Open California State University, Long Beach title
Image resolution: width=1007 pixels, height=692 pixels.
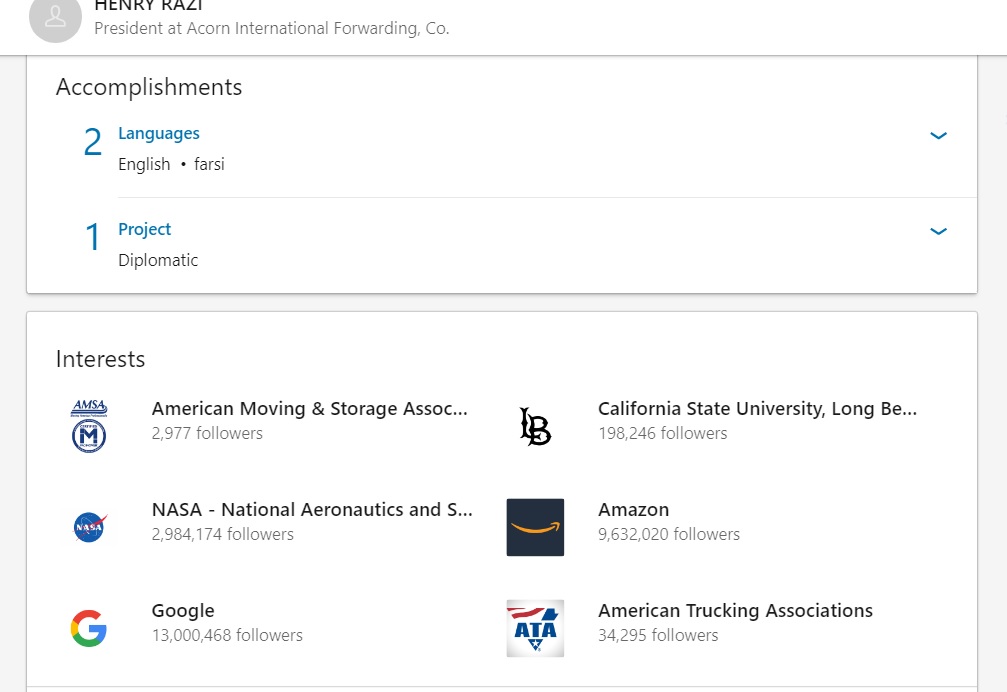pos(757,409)
